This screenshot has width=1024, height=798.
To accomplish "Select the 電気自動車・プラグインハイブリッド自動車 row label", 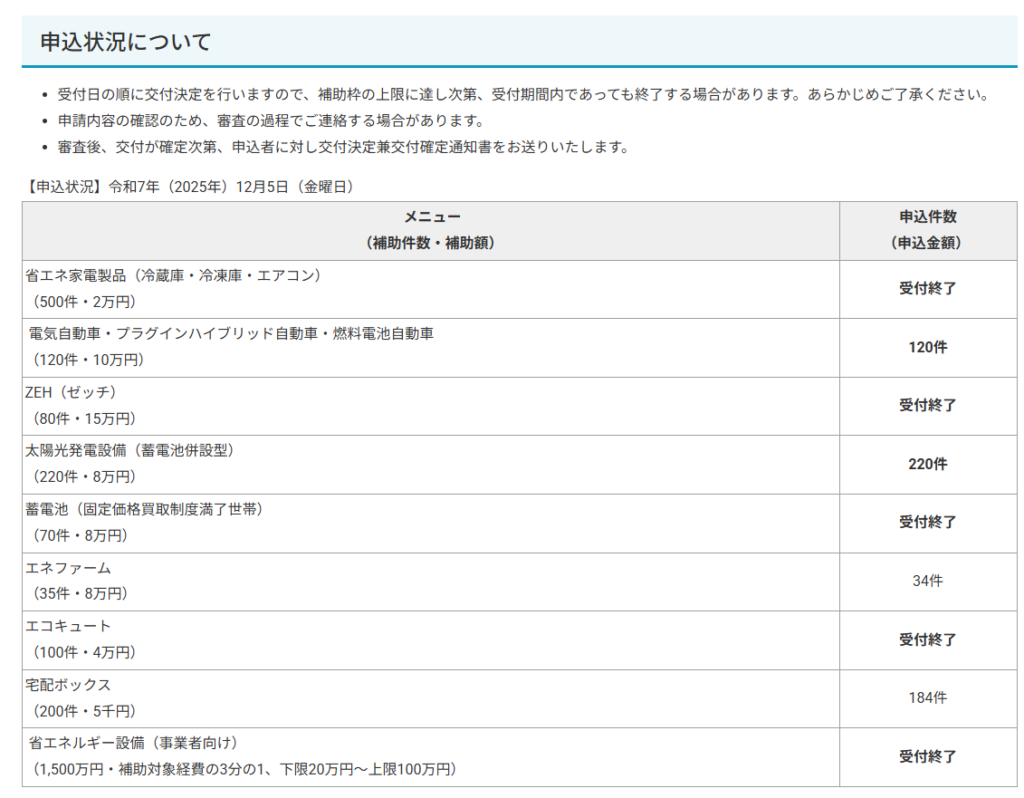I will coord(231,334).
